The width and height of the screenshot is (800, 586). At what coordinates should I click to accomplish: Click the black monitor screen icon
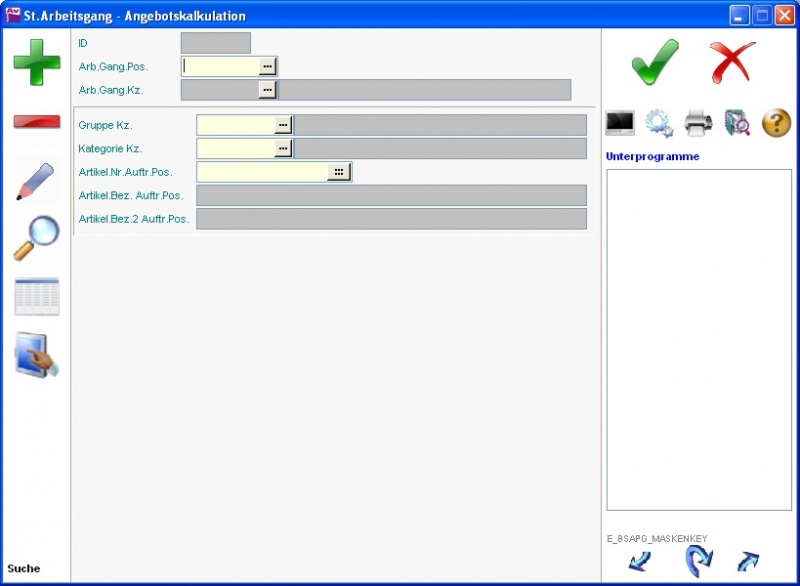(x=620, y=123)
